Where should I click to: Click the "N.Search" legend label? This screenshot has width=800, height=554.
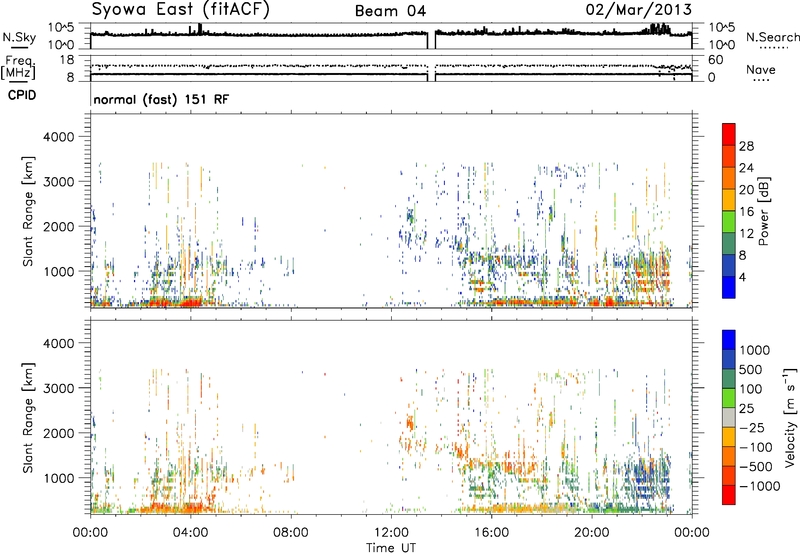pyautogui.click(x=772, y=37)
